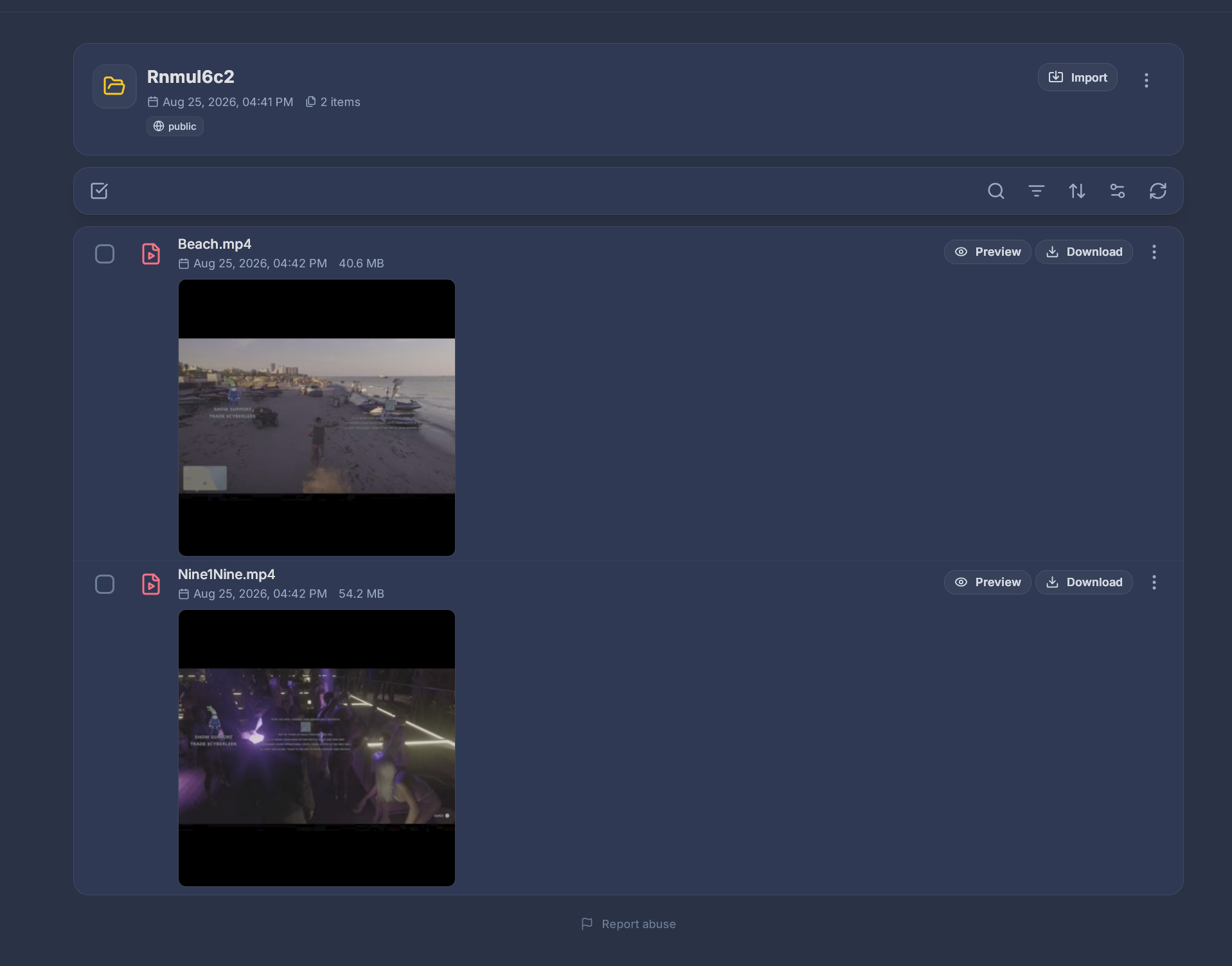Click the Nine1Nine.mp4 file name
This screenshot has height=966, width=1232.
tap(226, 575)
